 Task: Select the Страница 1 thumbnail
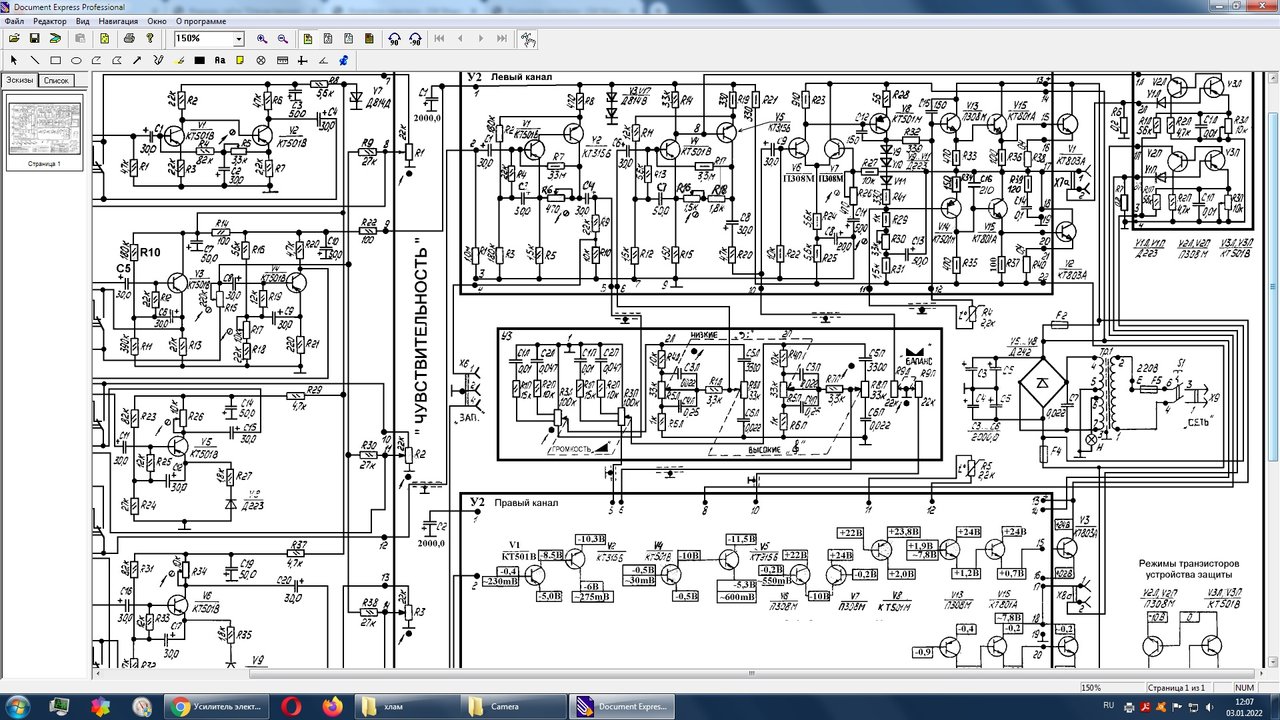coord(44,135)
